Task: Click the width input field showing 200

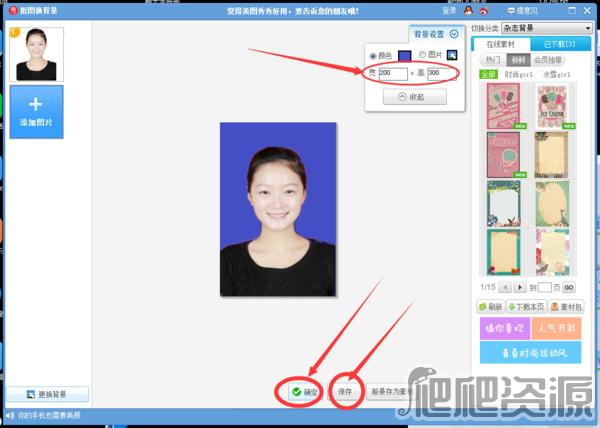Action: click(x=393, y=73)
